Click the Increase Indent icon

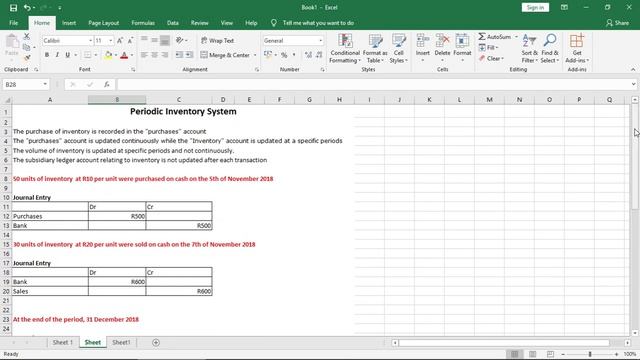[189, 55]
